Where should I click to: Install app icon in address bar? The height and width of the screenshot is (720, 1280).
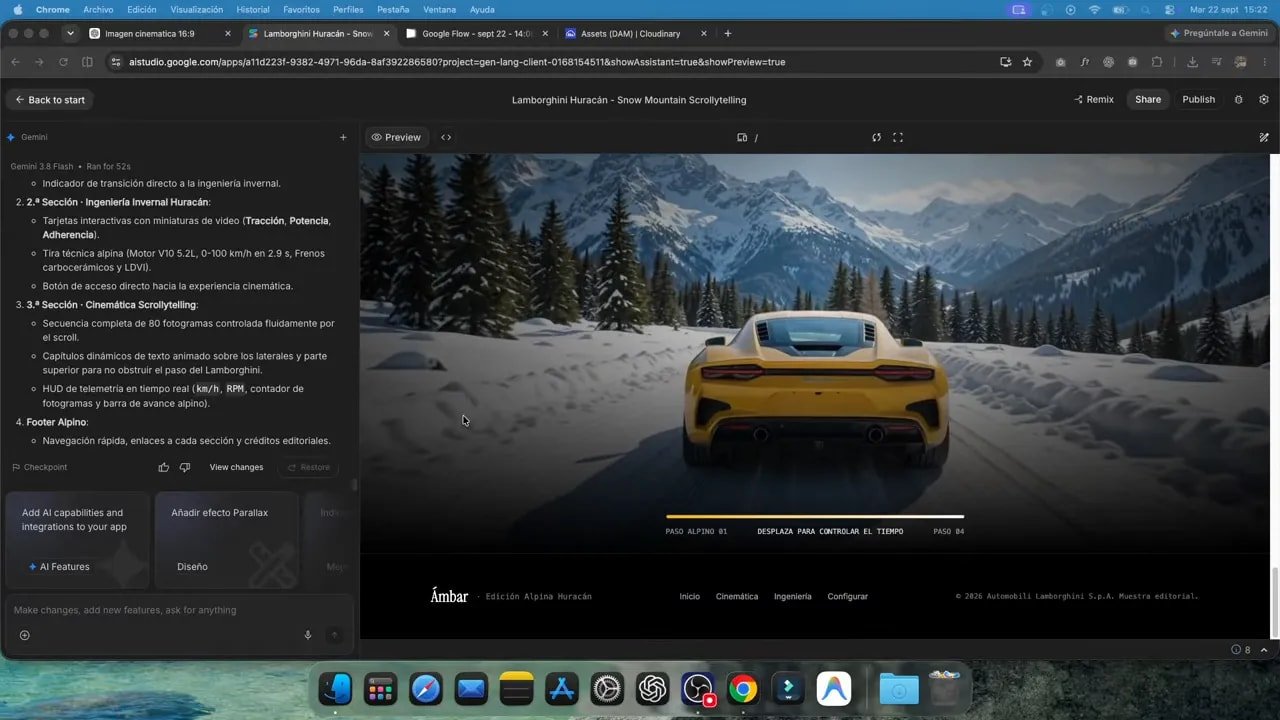coord(1005,62)
